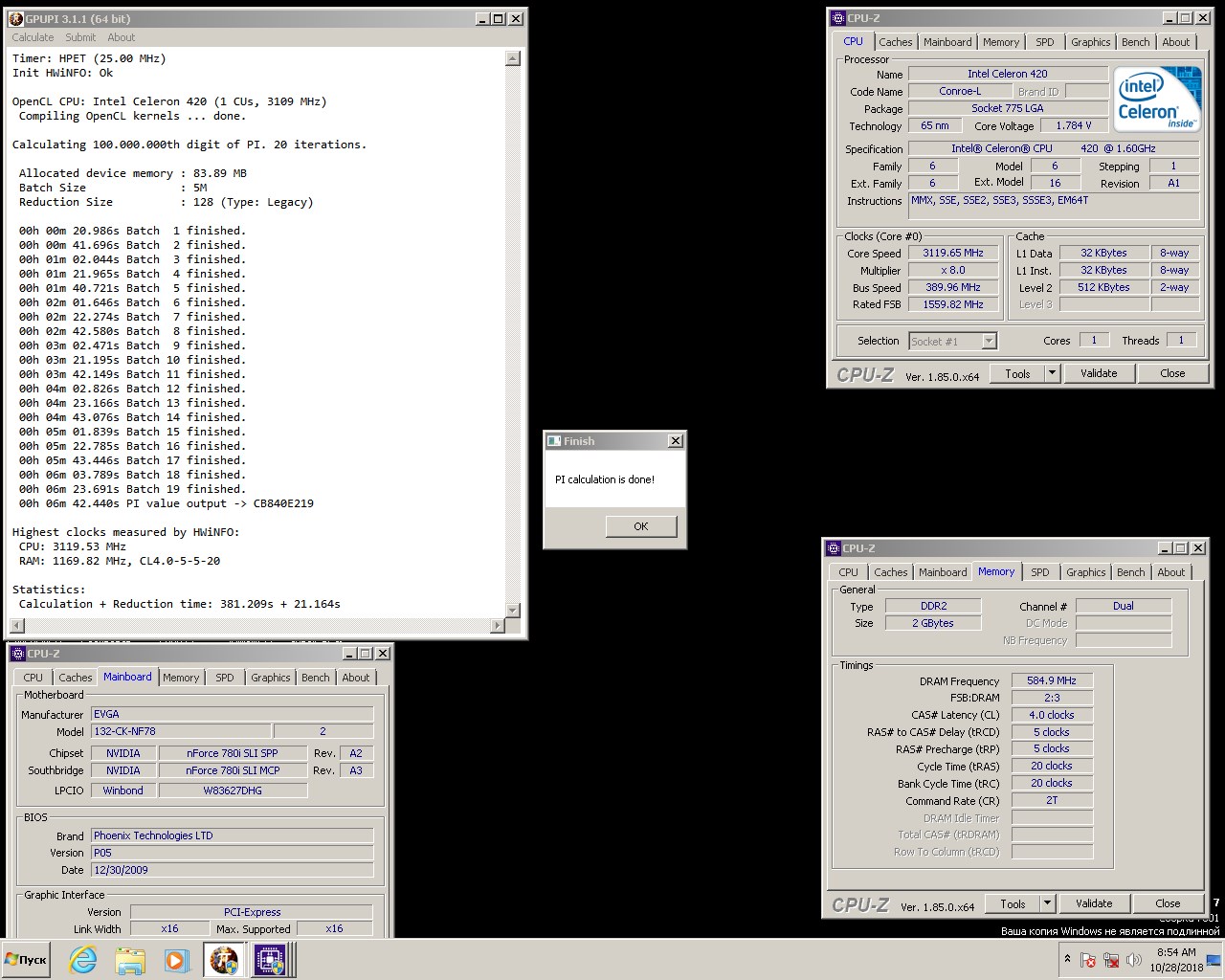Click Close button in CPU-Z CPU window
Screen dimensions: 1225x980
[x=1172, y=373]
